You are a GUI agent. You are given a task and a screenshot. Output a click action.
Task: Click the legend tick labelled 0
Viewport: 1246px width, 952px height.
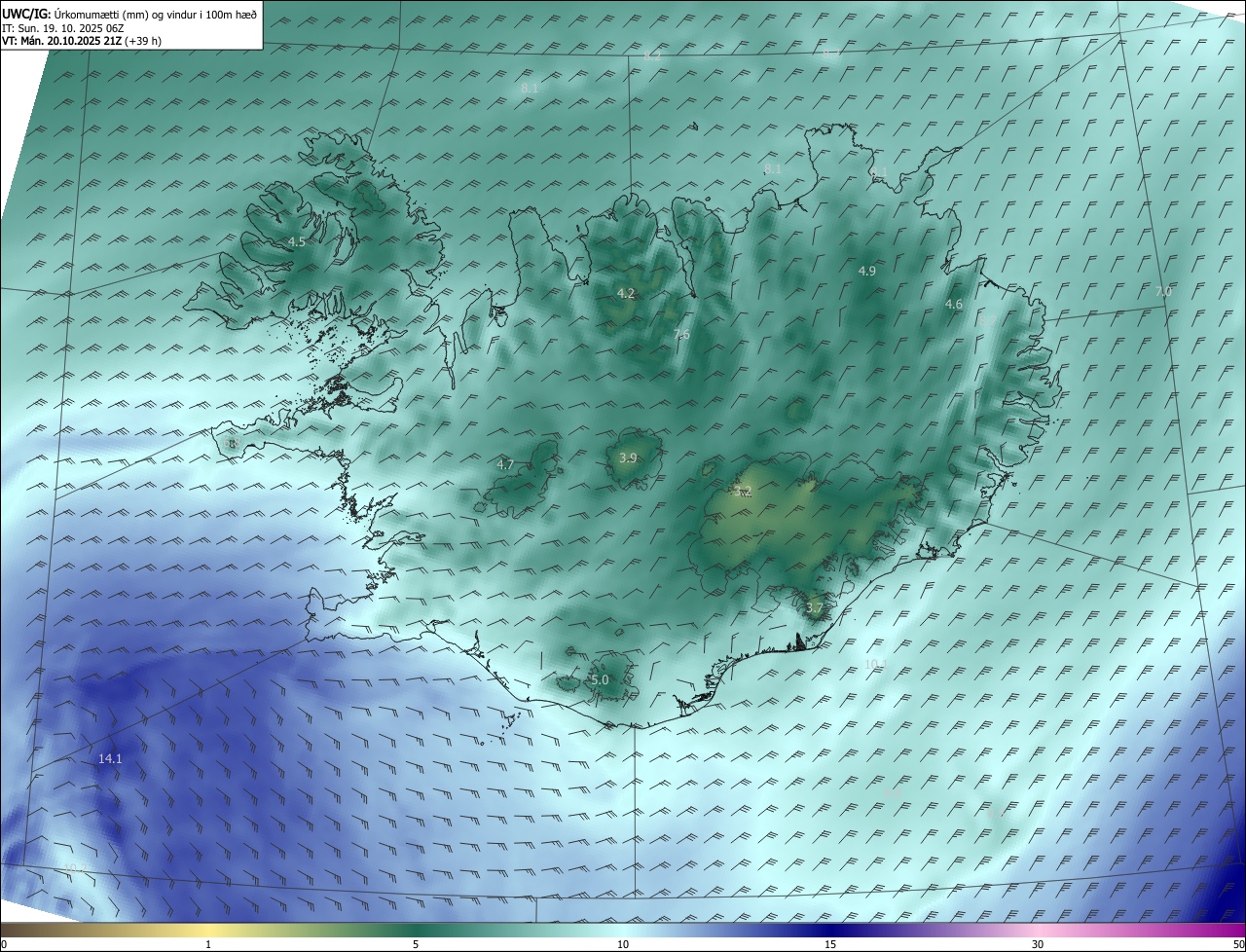(3, 944)
